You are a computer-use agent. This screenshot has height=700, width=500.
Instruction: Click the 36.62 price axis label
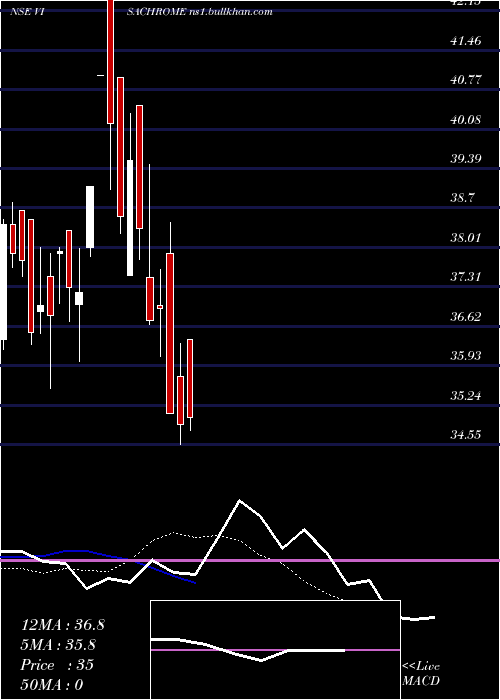[x=466, y=317]
